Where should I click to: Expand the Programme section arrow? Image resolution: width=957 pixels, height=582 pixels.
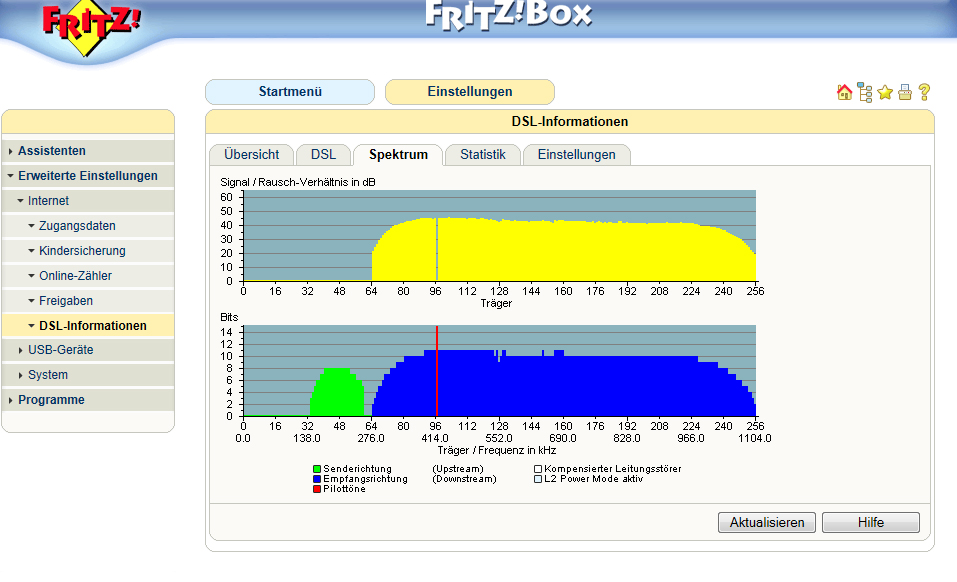coord(10,400)
